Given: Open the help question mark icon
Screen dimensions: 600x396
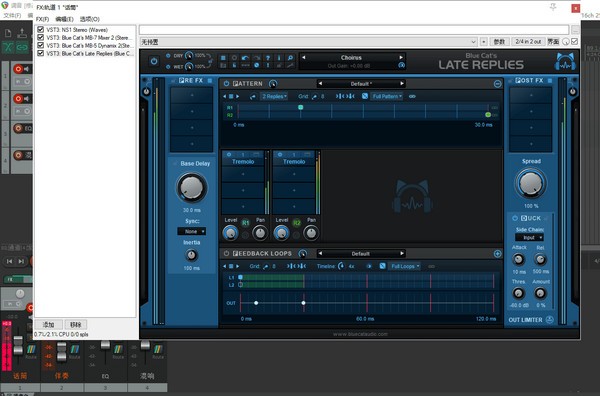Looking at the screenshot, I should tap(268, 58).
